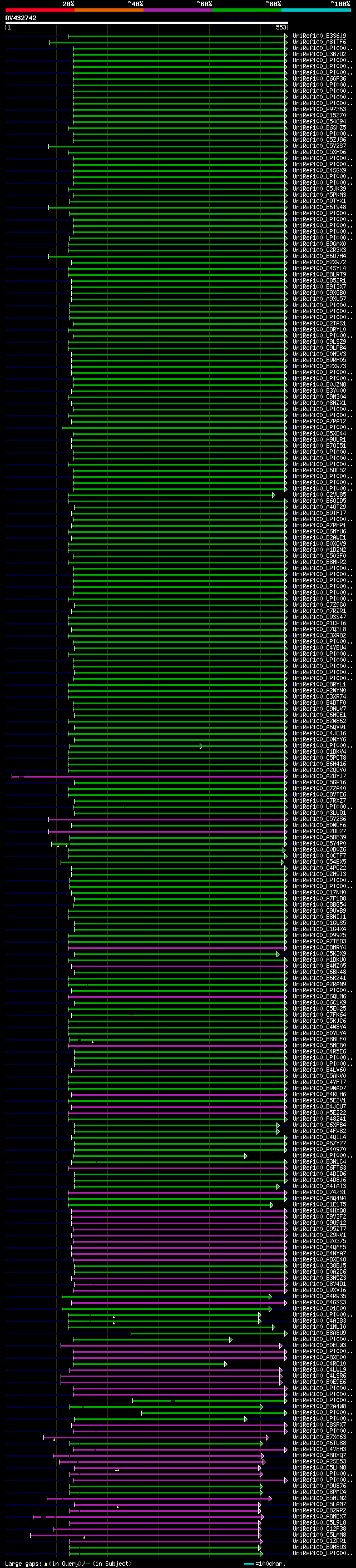Select the purple alignment bar for UniRef100_A2DYJ7
356x1568 pixels.
(x=149, y=776)
